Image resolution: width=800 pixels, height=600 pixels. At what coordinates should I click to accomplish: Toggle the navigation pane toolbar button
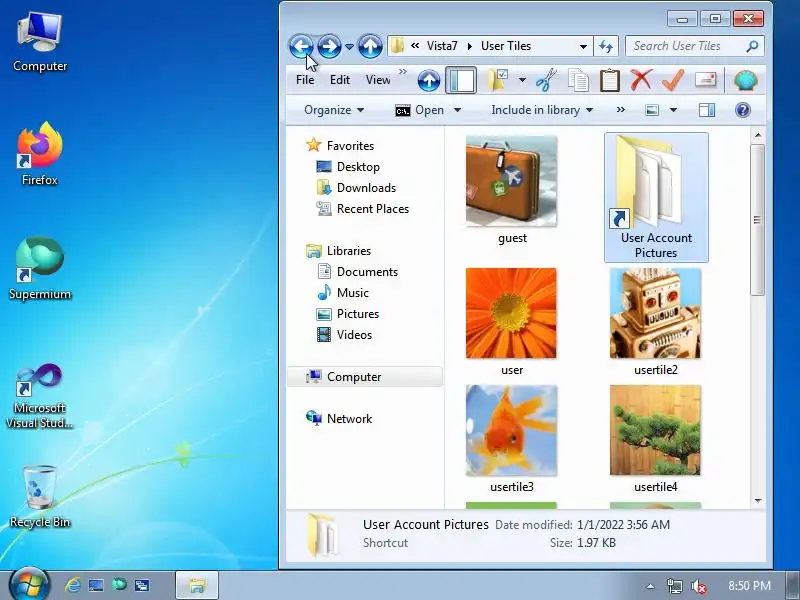[461, 80]
